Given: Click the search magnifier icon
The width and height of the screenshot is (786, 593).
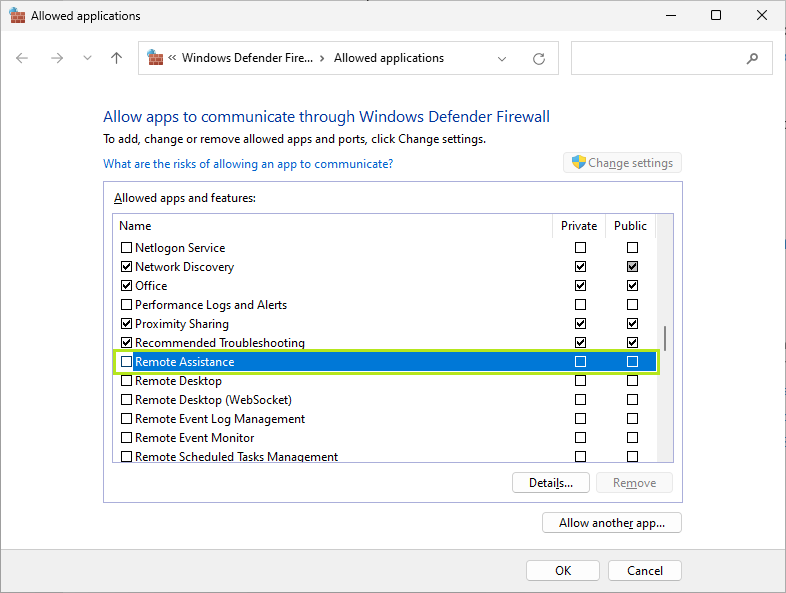Looking at the screenshot, I should [x=752, y=59].
